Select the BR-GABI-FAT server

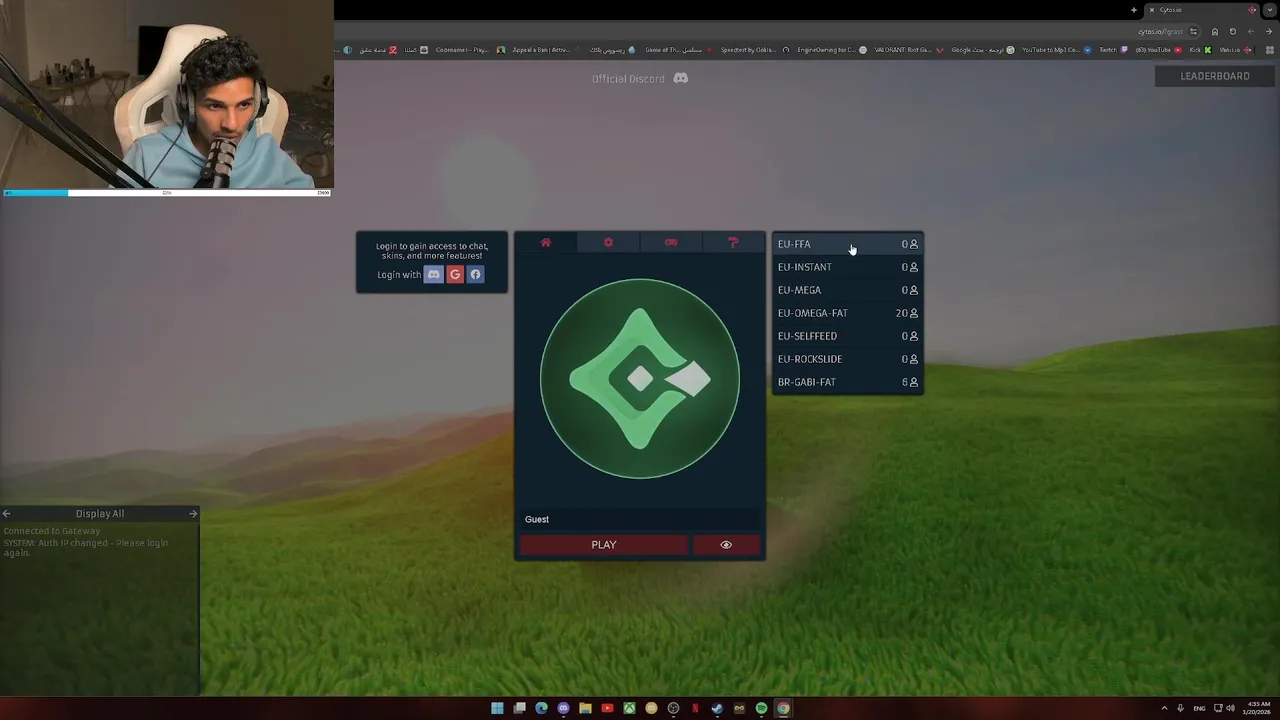tap(847, 382)
